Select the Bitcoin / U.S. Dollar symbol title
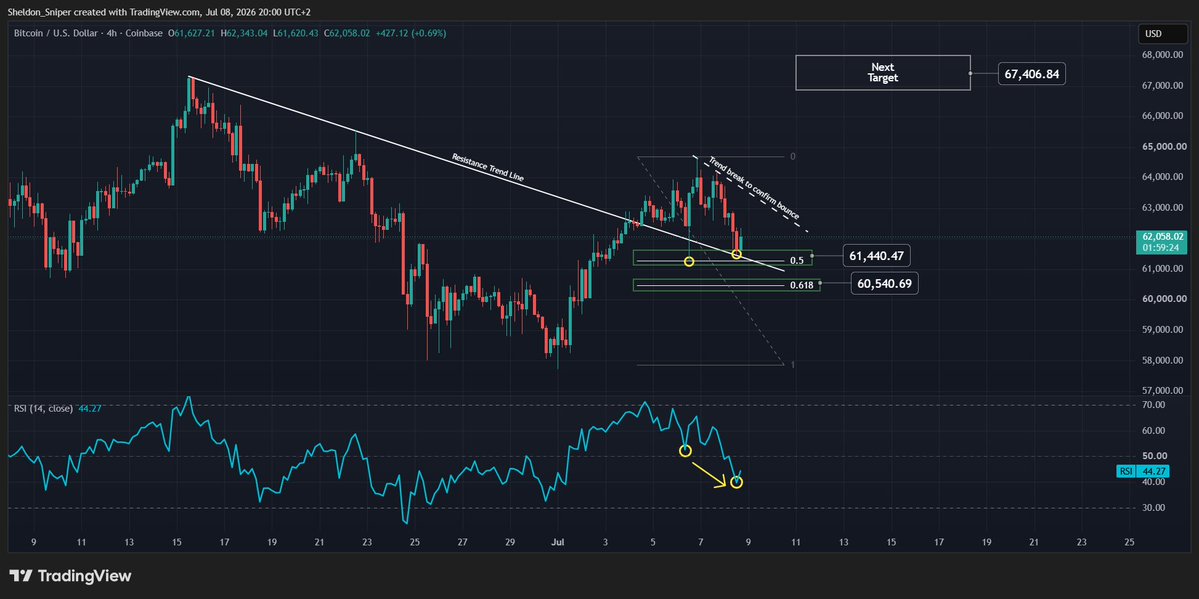Screen dimensions: 1199x599 (87, 34)
